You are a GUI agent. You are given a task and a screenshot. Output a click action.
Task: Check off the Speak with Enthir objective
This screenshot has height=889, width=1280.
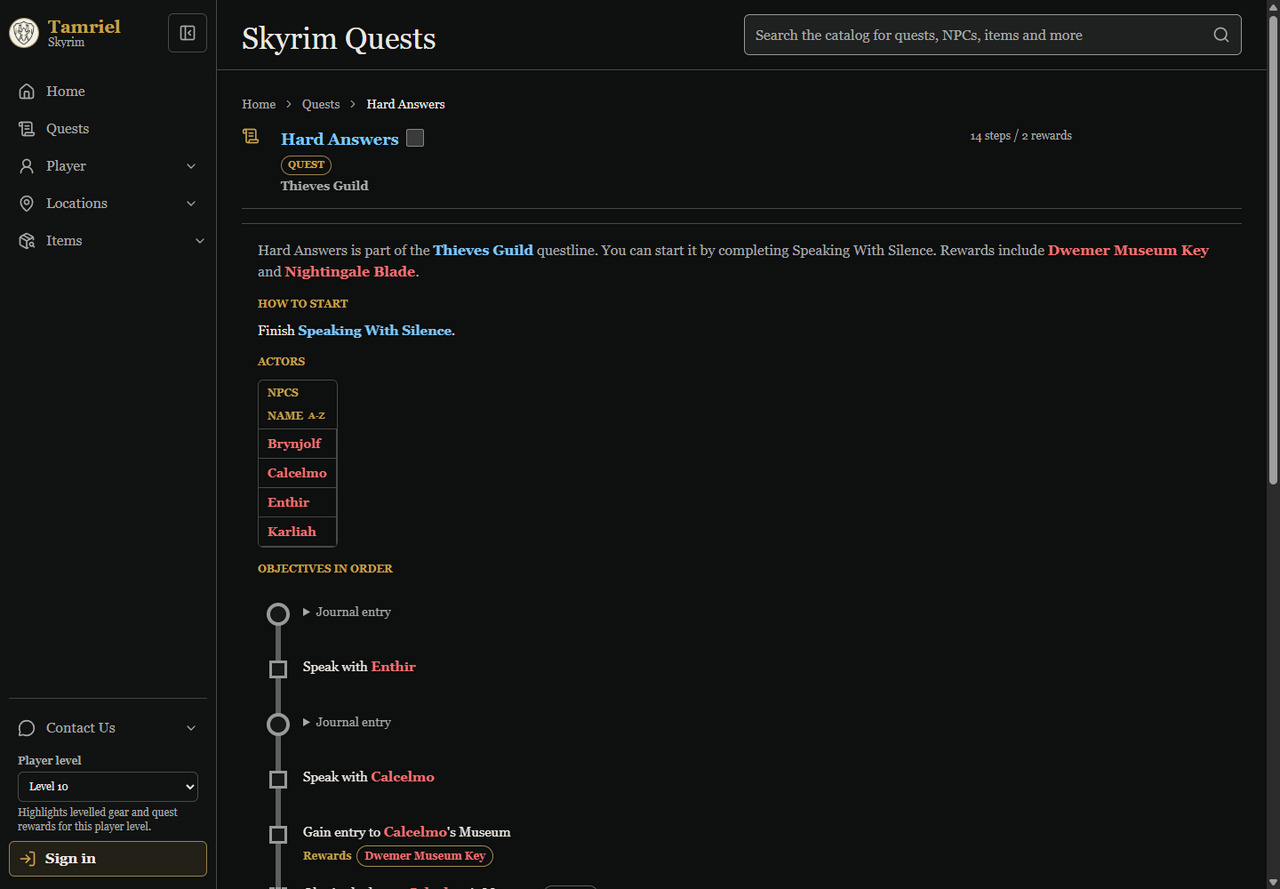click(279, 669)
